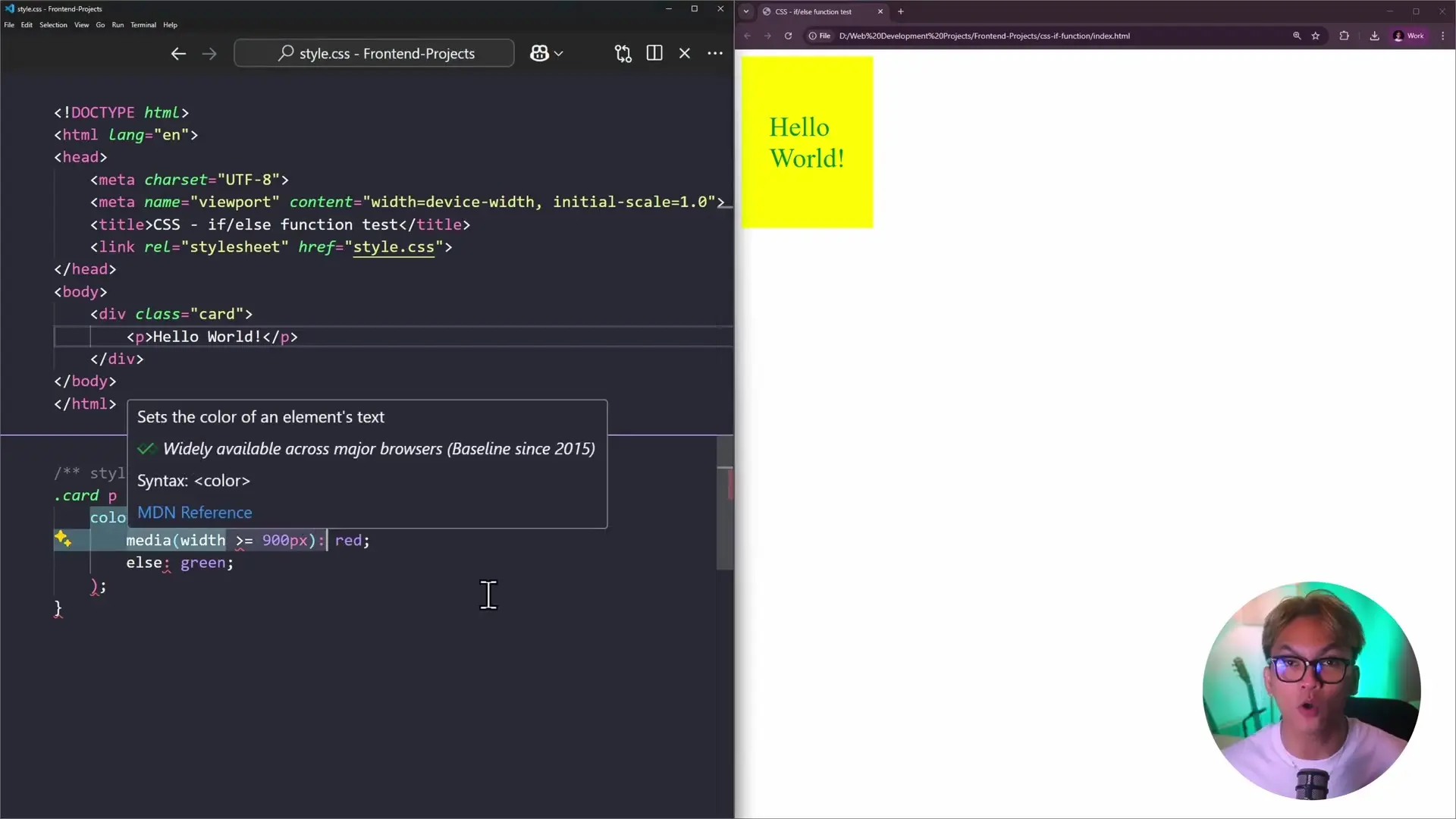This screenshot has height=819, width=1456.
Task: Open the View menu
Action: (82, 25)
